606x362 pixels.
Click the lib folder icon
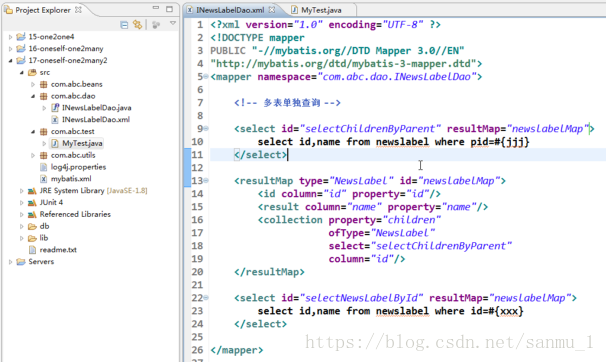[x=32, y=238]
